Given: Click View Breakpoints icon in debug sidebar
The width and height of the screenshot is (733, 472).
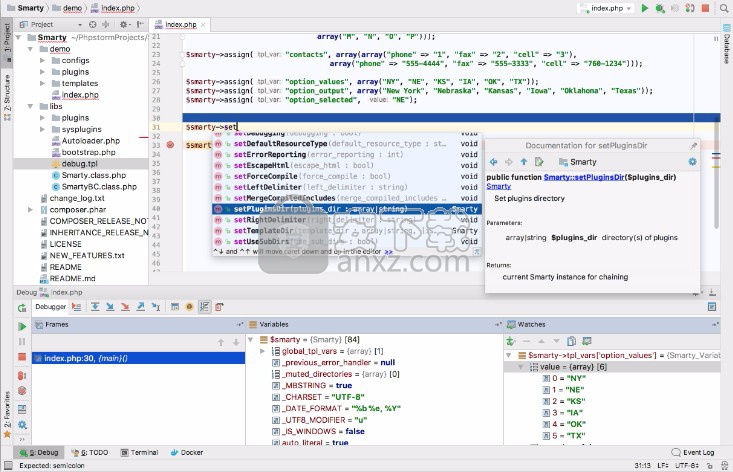Looking at the screenshot, I should (x=22, y=375).
